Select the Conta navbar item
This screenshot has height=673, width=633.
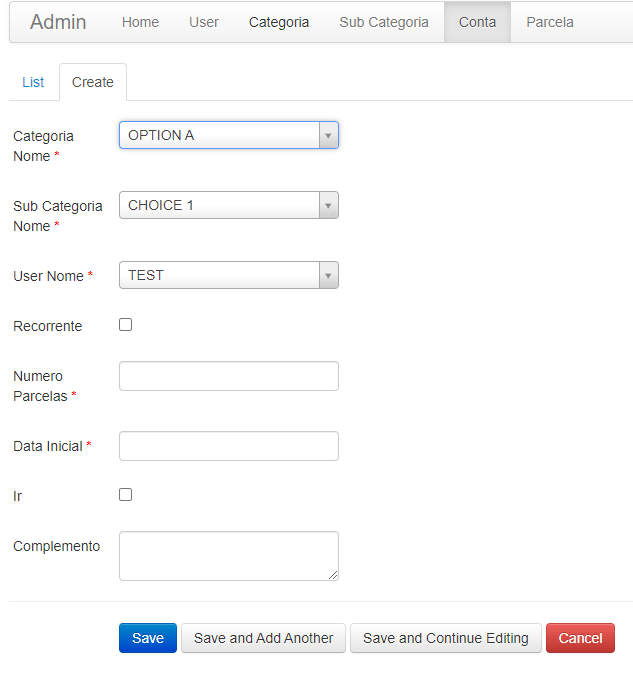(x=477, y=22)
